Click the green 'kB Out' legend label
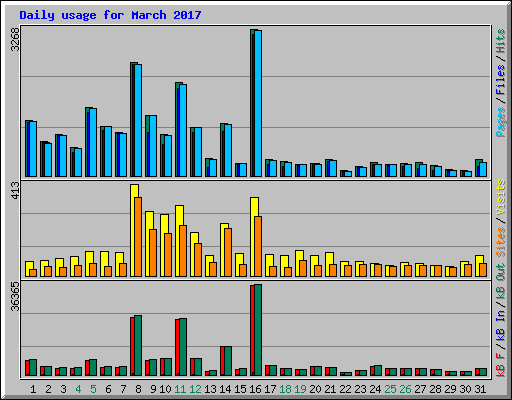Viewport: 512px width, 400px height. [501, 282]
